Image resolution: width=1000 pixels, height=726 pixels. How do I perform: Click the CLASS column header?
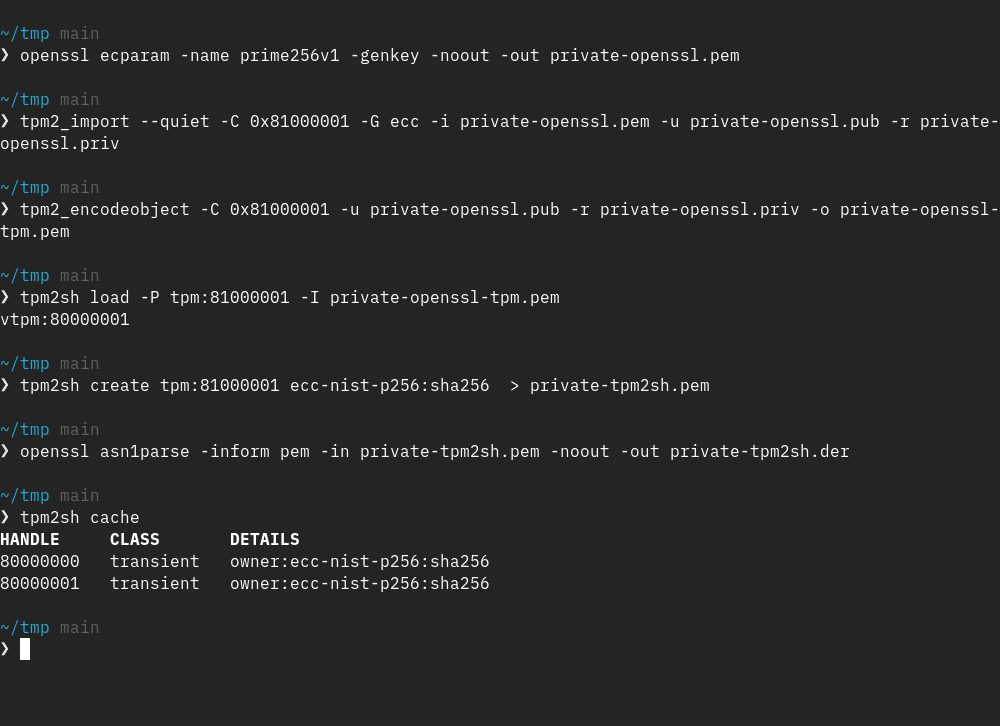tap(135, 539)
